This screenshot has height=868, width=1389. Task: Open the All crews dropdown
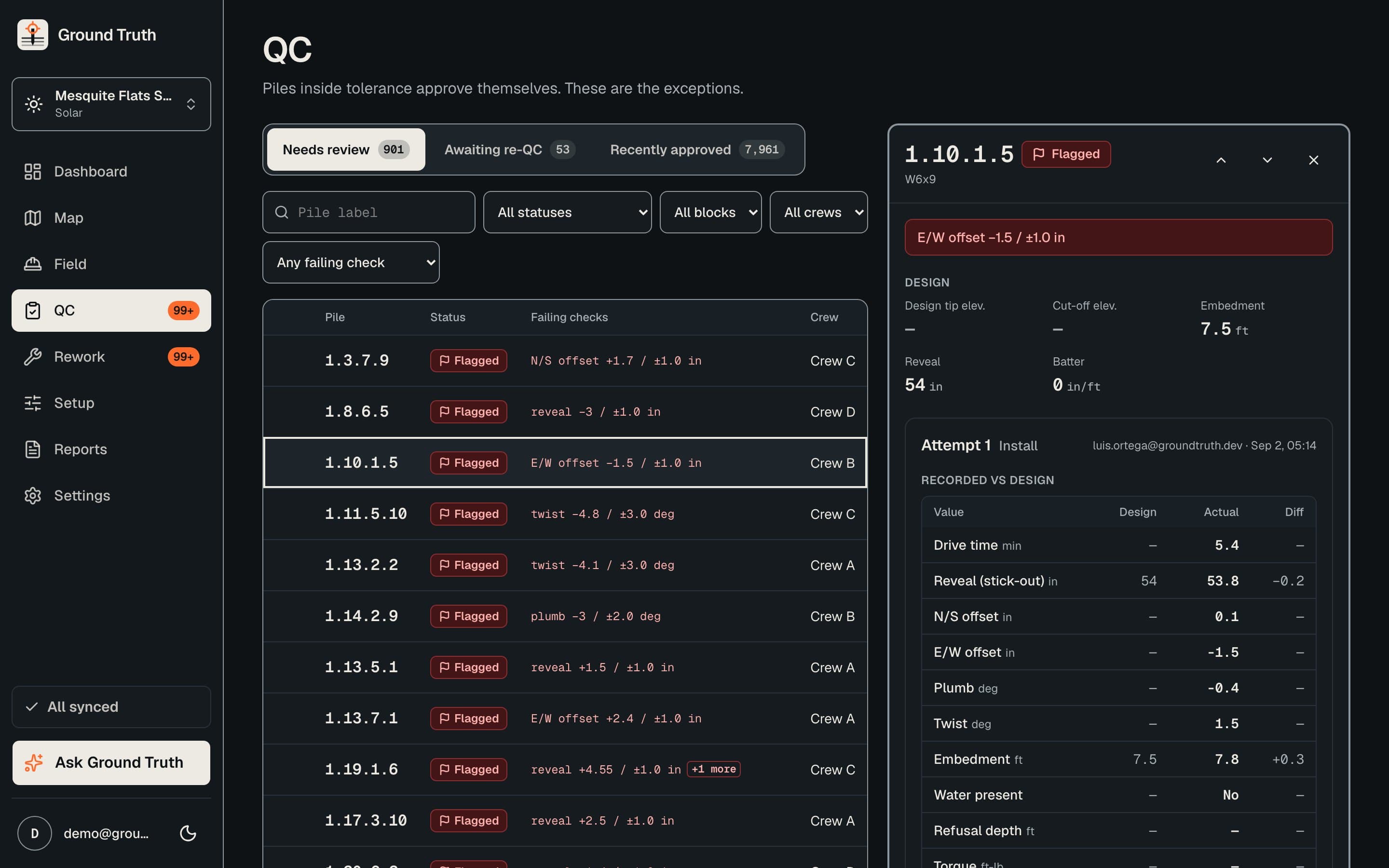coord(818,212)
